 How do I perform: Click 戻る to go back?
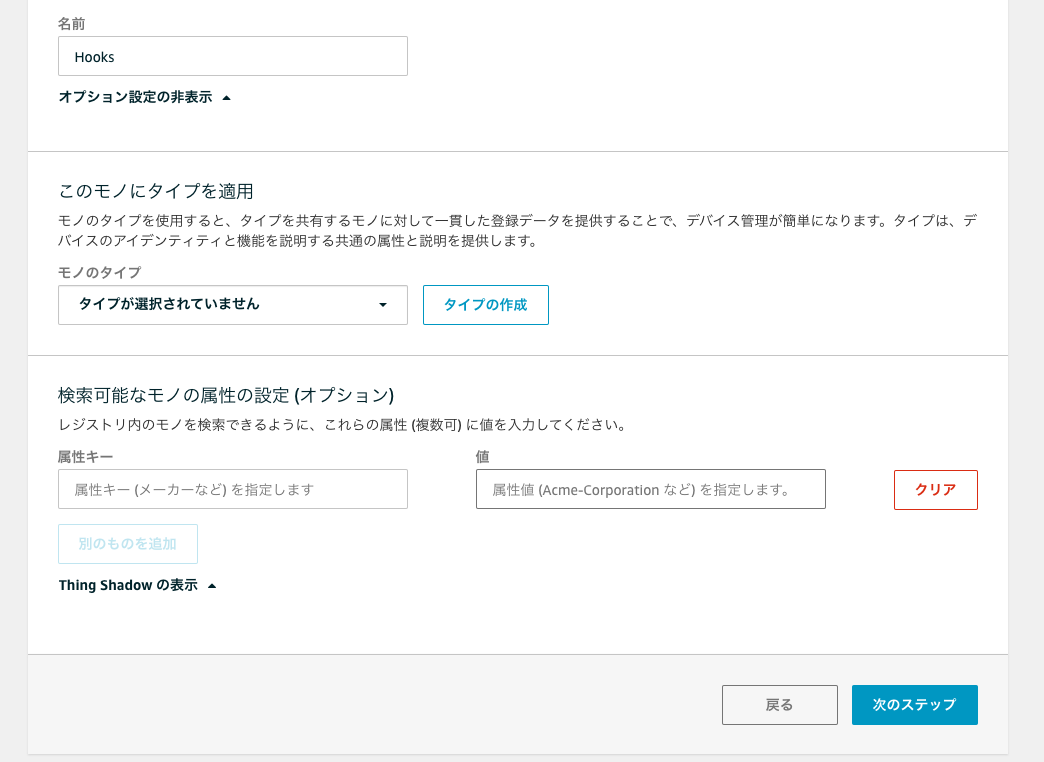tap(779, 705)
